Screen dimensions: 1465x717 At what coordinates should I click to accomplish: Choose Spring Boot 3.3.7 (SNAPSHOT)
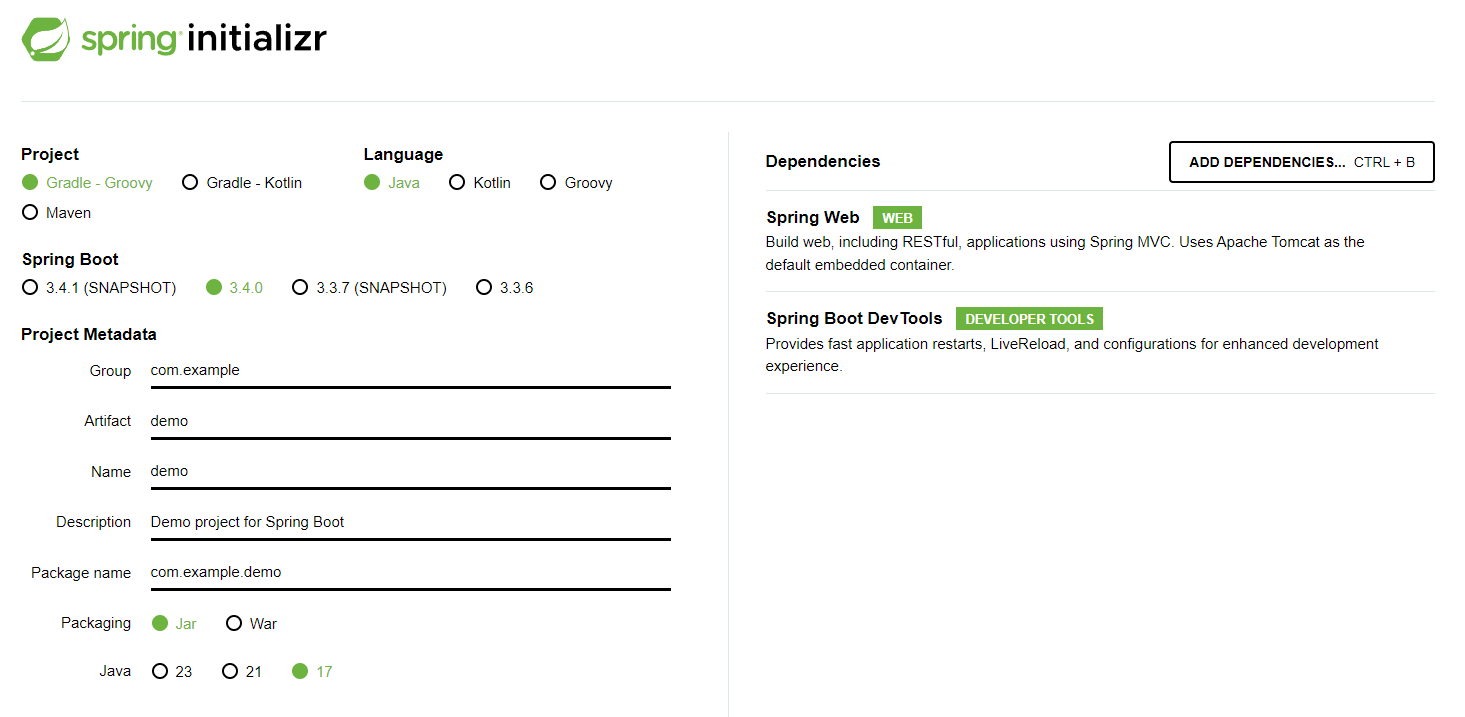(369, 288)
